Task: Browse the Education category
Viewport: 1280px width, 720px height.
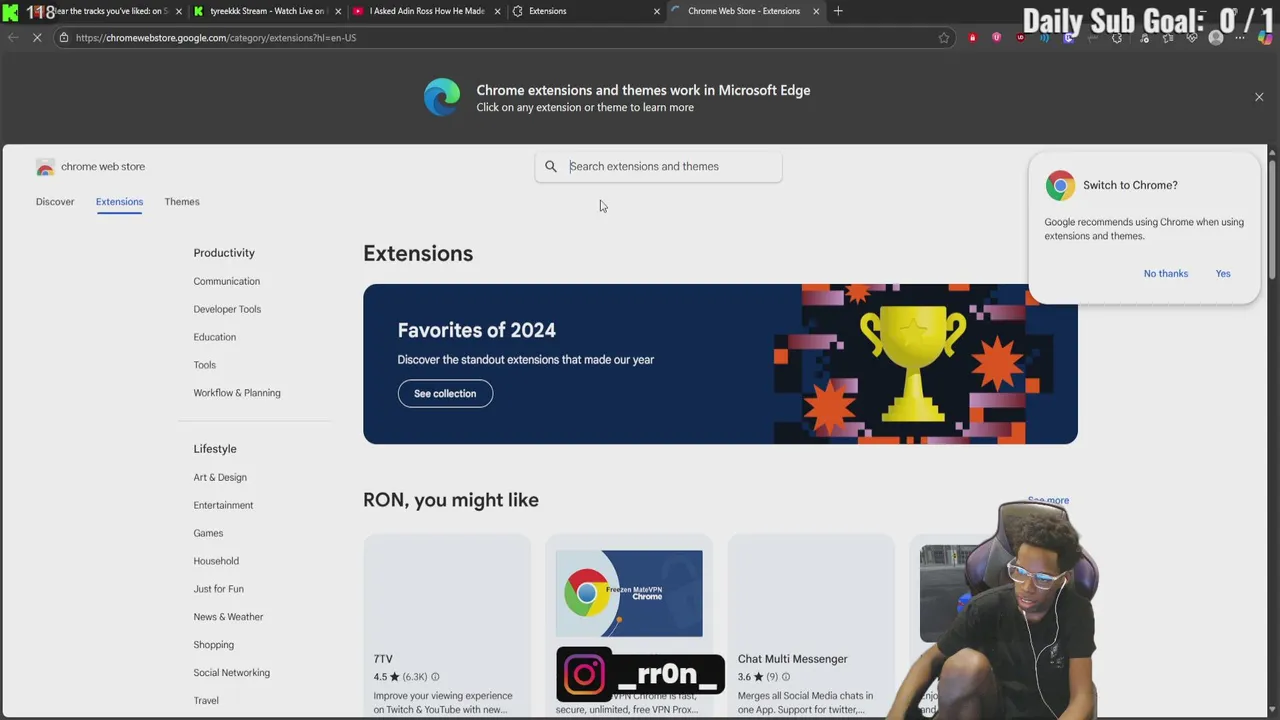Action: [214, 338]
